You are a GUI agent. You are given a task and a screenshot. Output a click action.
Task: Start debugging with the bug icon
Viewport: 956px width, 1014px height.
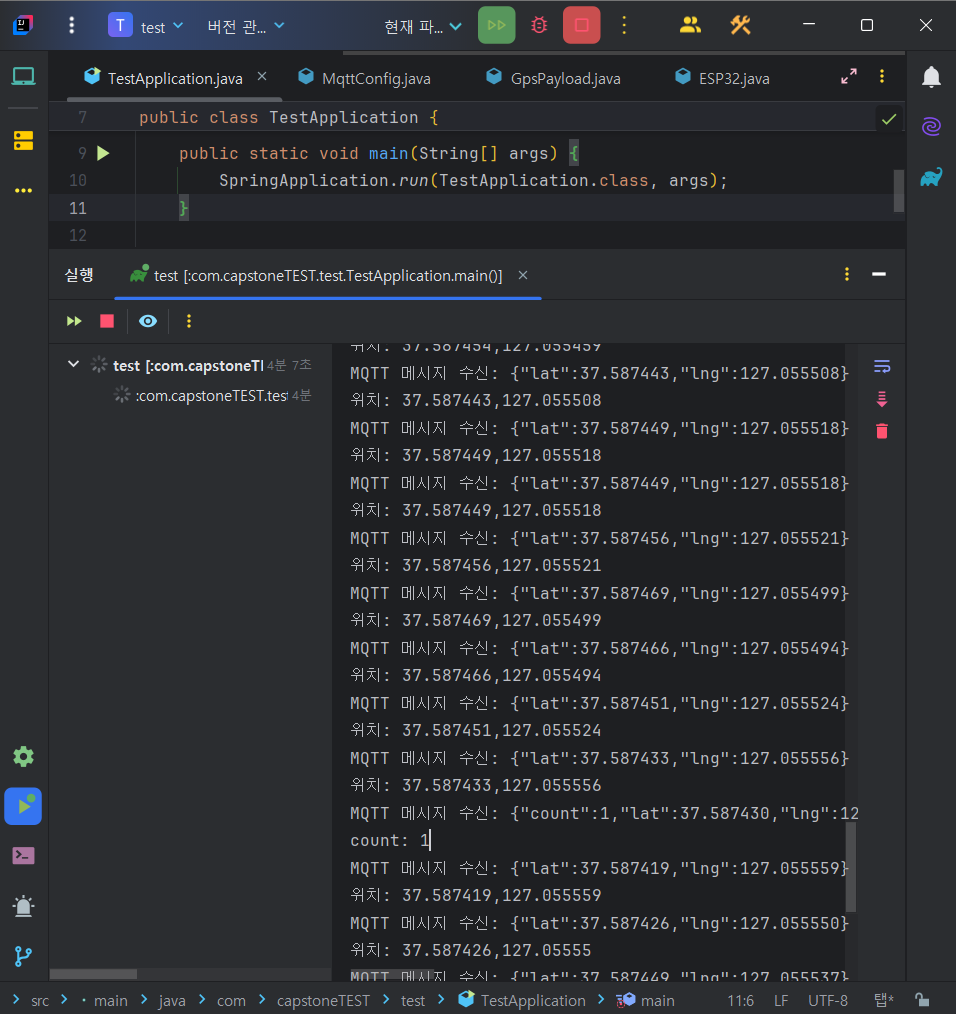point(539,25)
